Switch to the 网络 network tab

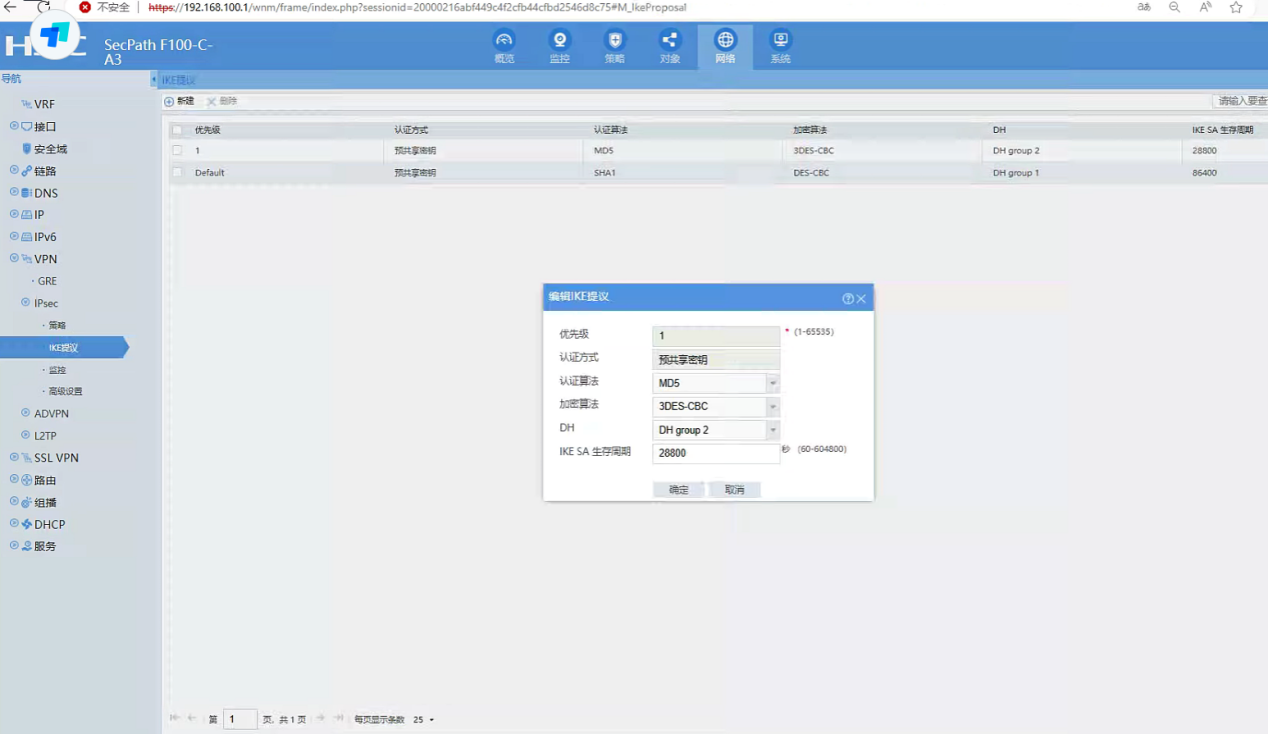click(725, 45)
